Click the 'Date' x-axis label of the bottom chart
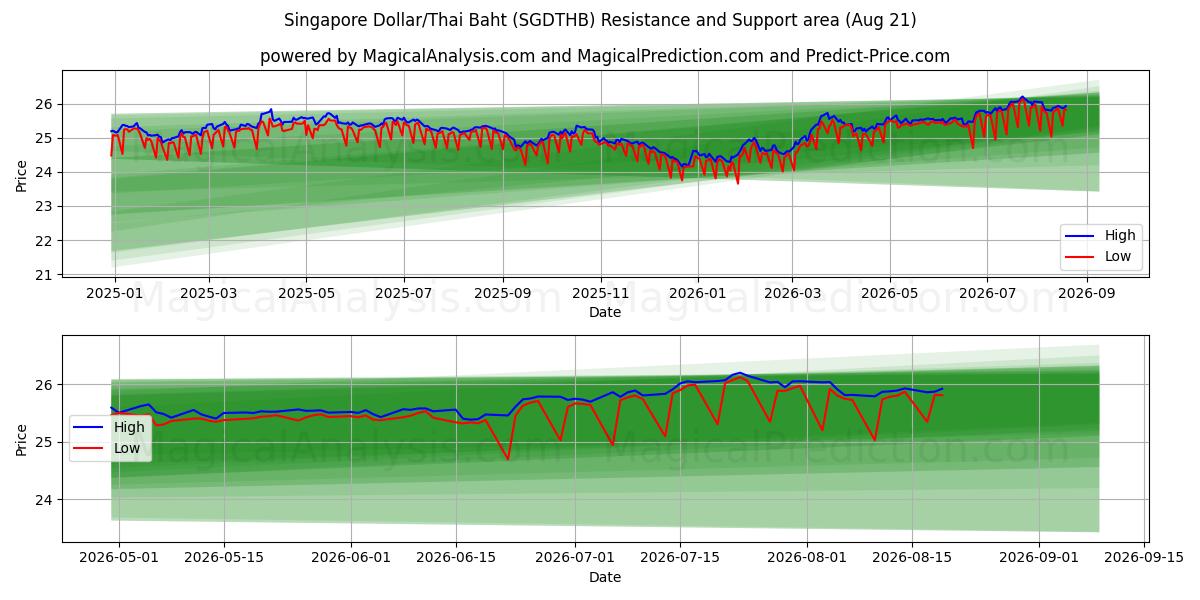Image resolution: width=1200 pixels, height=600 pixels. click(x=605, y=577)
